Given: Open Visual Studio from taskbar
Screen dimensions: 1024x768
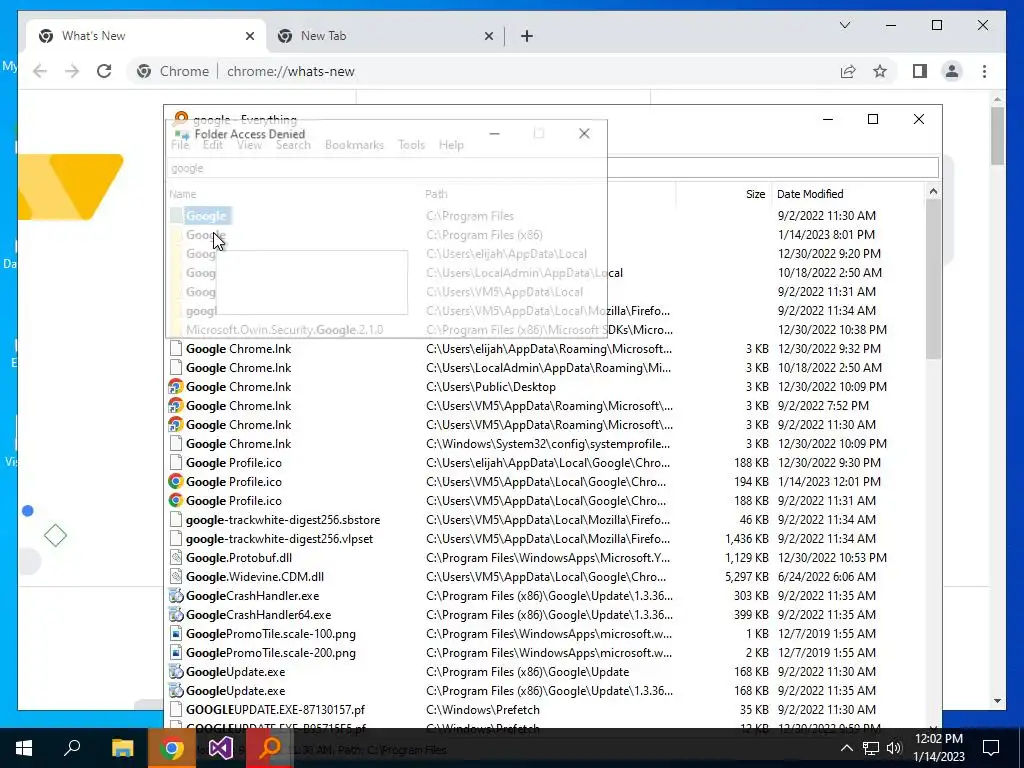Looking at the screenshot, I should pyautogui.click(x=221, y=748).
